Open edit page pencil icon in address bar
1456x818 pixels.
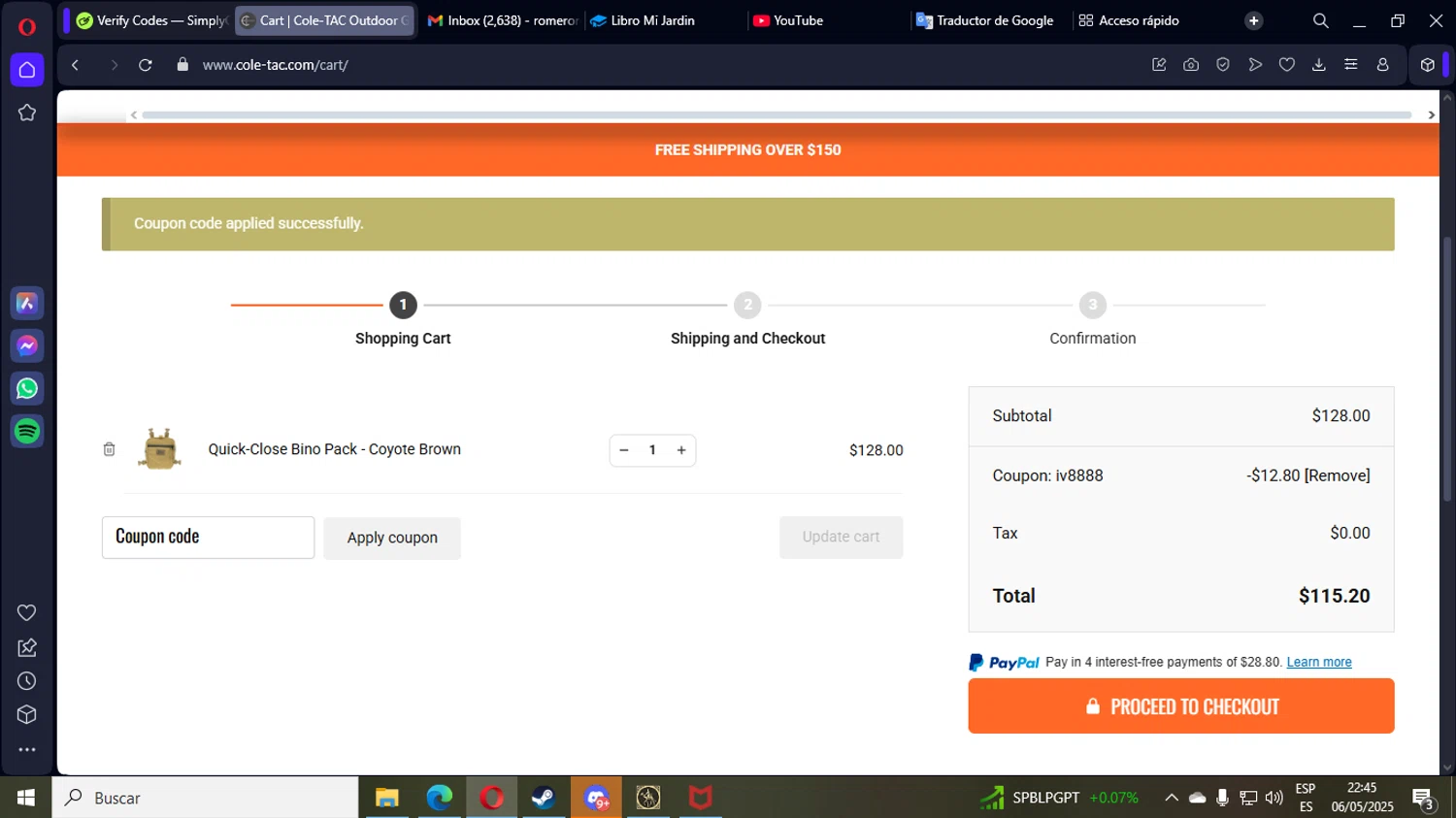[x=1159, y=65]
